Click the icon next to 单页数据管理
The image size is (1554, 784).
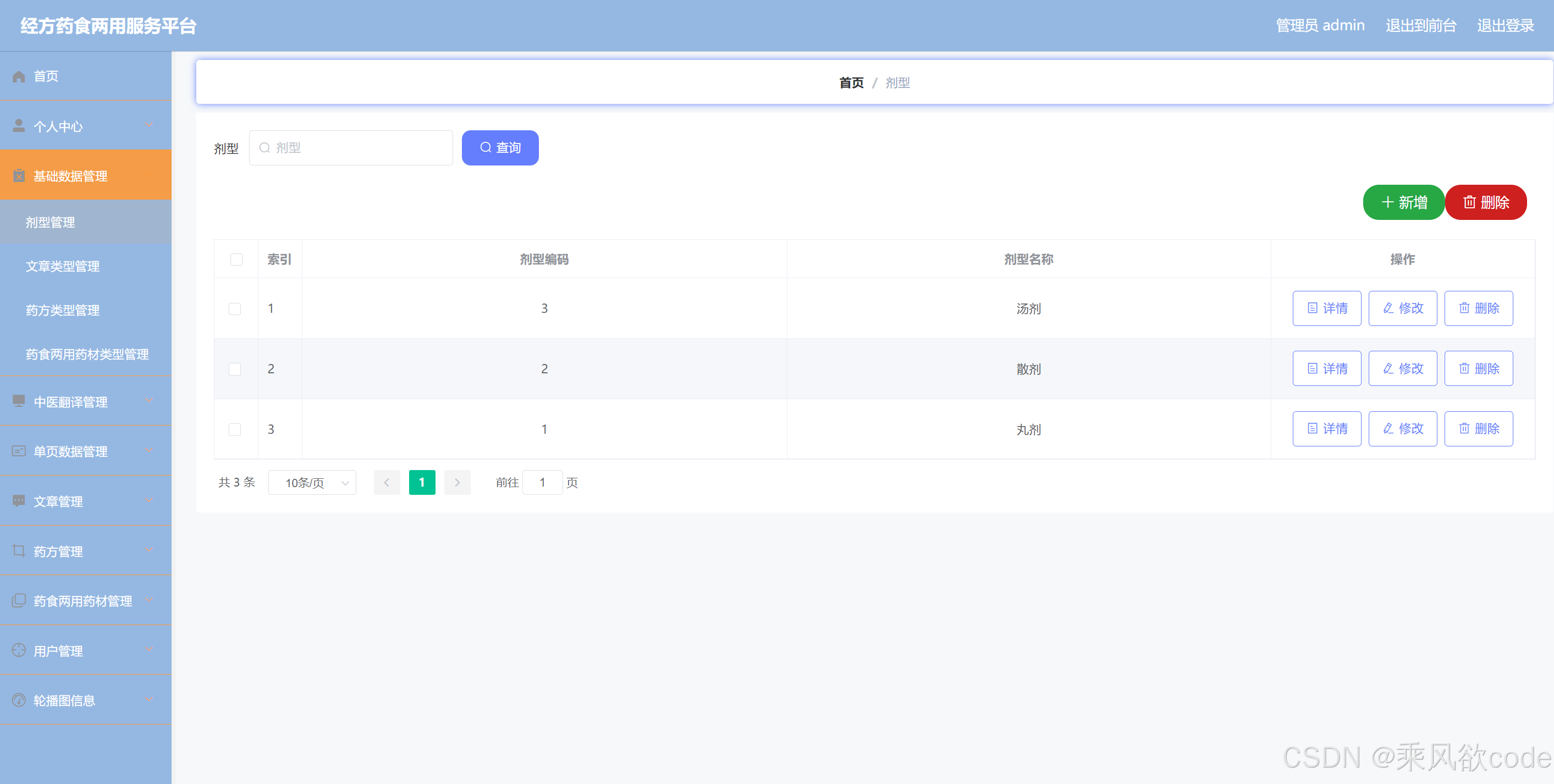point(18,450)
